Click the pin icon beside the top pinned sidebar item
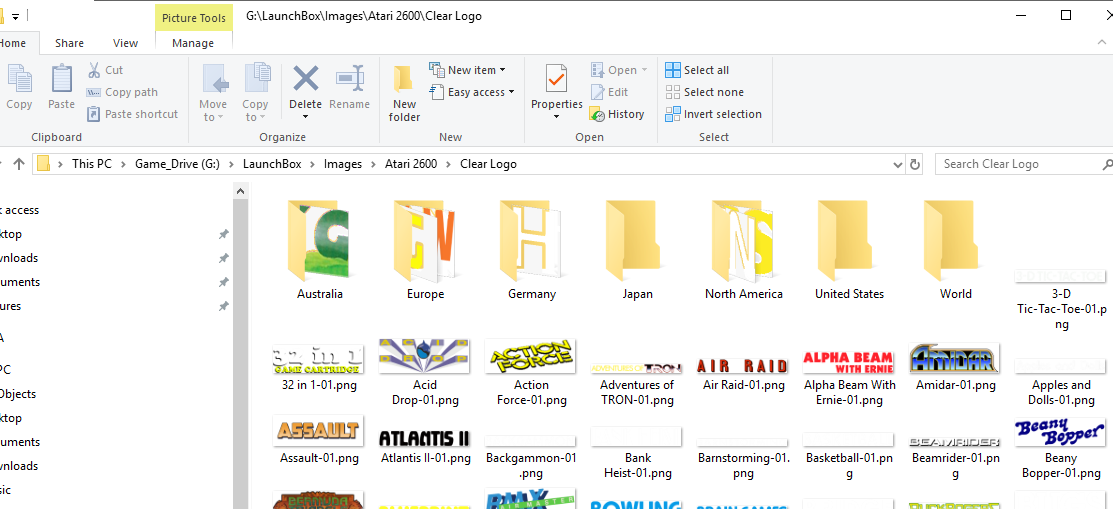Viewport: 1113px width, 509px height. tap(223, 234)
